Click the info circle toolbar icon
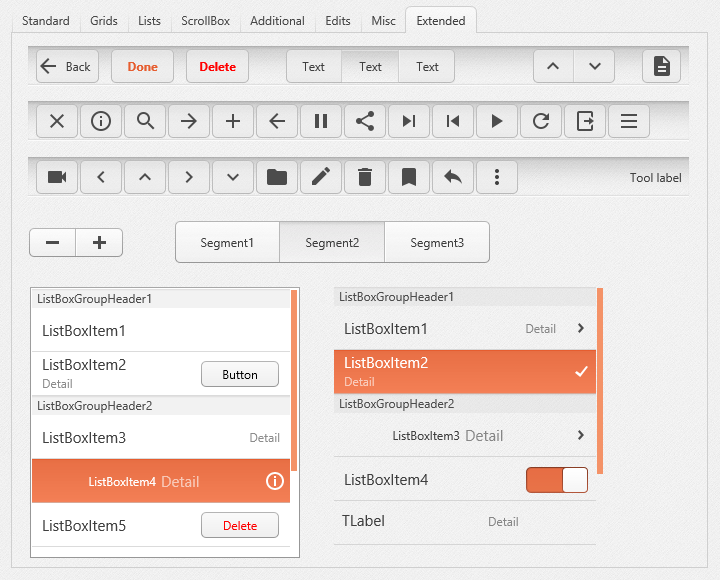Screen dimensions: 720x580 point(101,121)
